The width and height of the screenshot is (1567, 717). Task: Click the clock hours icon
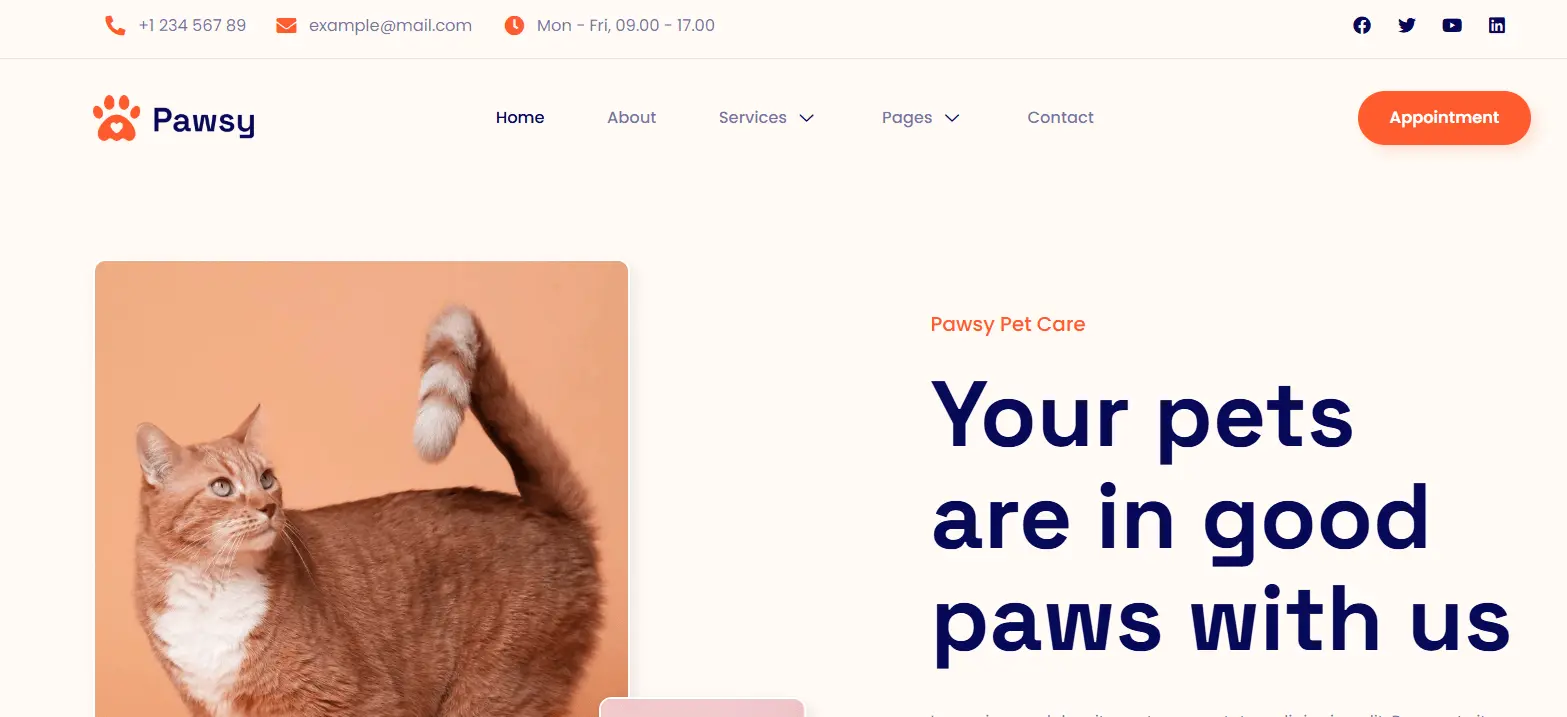coord(514,25)
